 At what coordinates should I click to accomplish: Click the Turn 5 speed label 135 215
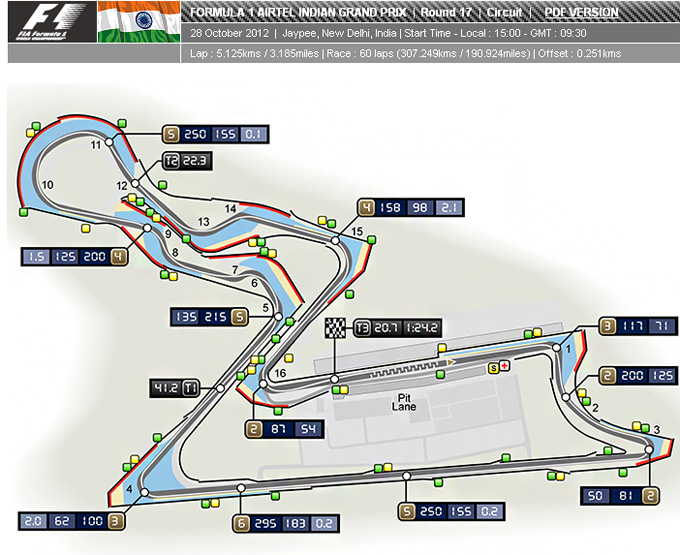coord(198,318)
